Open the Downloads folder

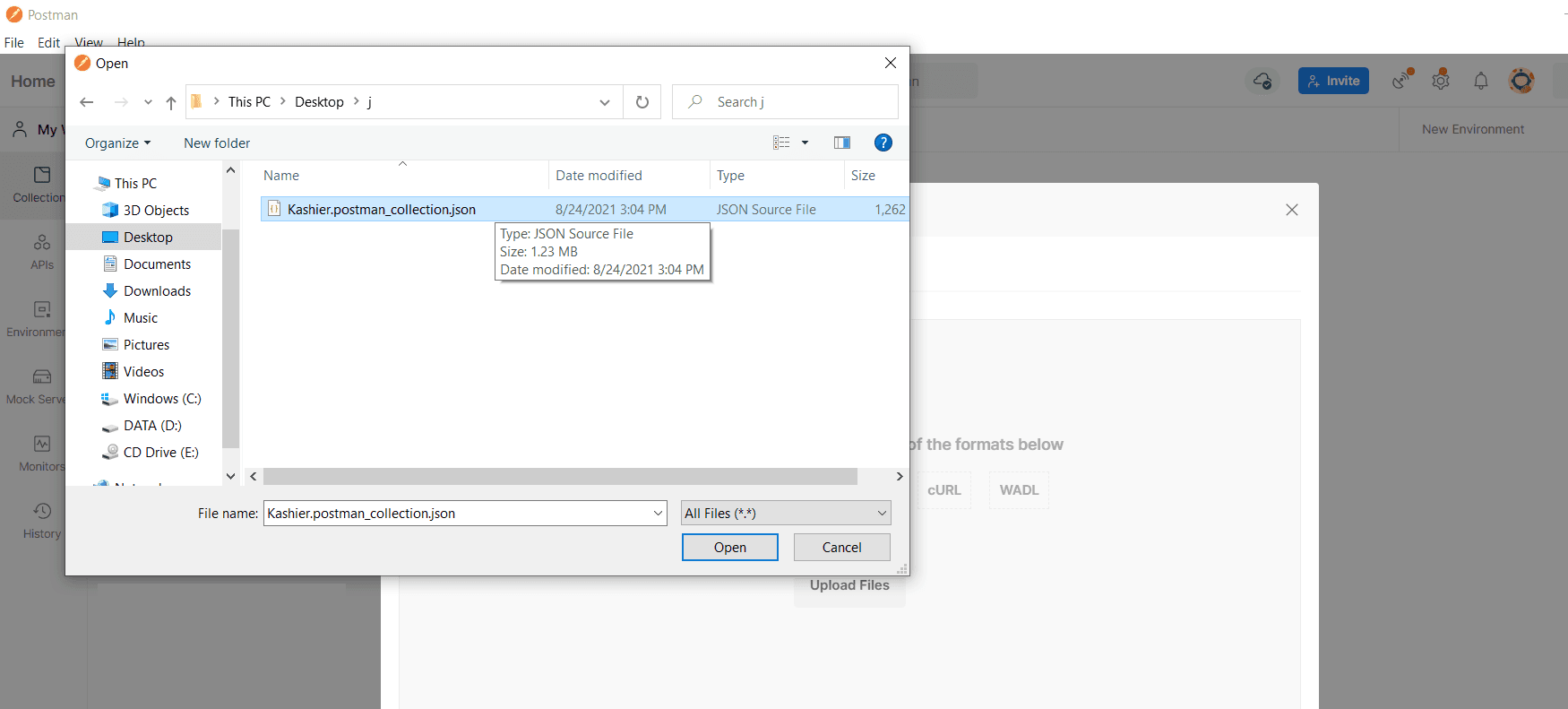pyautogui.click(x=157, y=290)
